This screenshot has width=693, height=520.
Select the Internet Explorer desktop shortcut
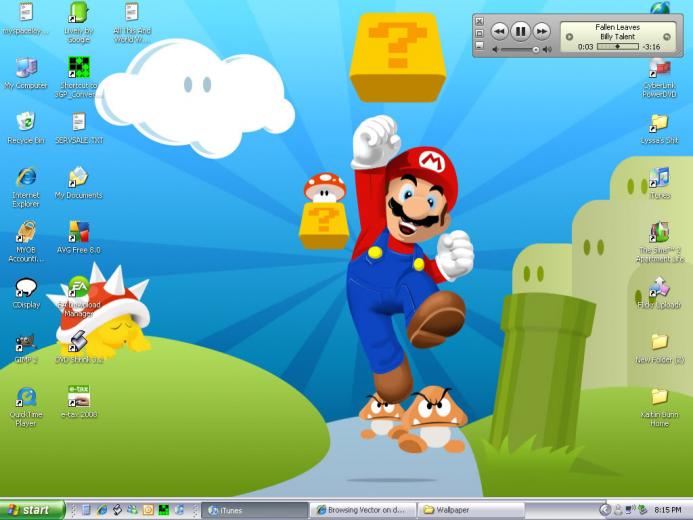[x=26, y=178]
